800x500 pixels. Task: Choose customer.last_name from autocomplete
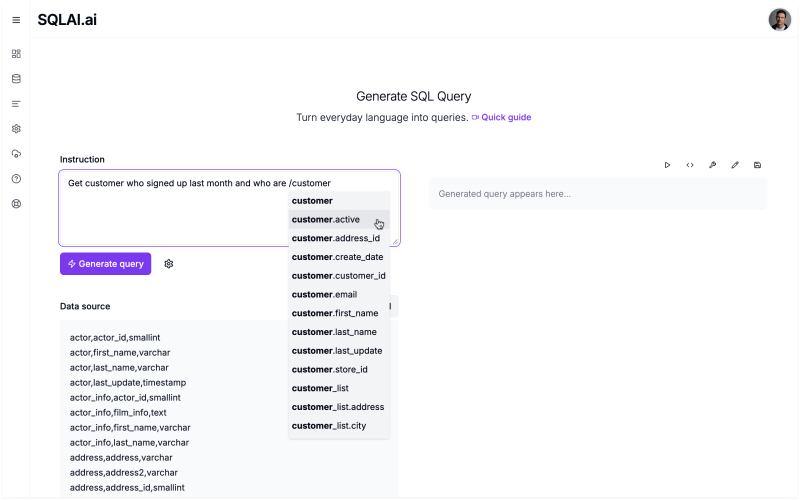pyautogui.click(x=339, y=332)
